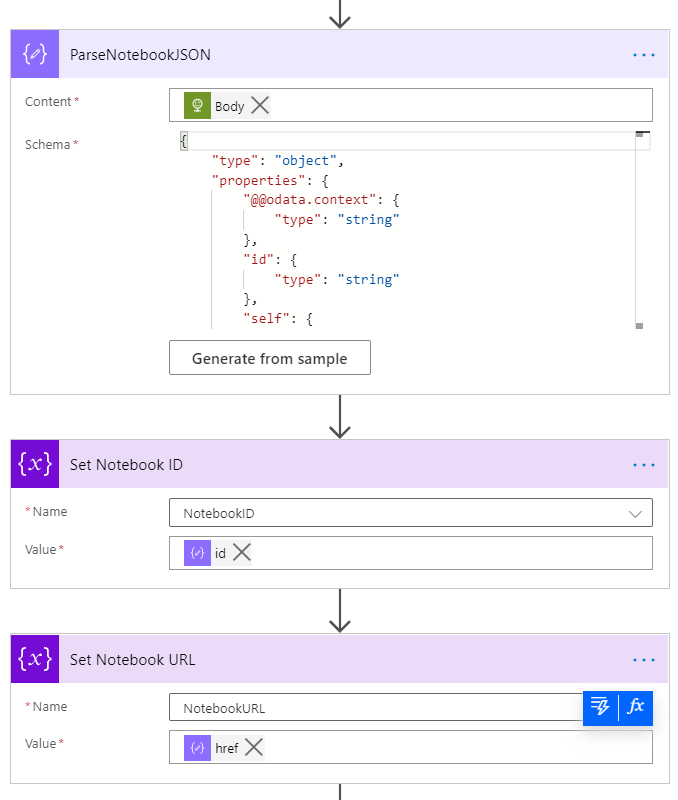Click the ParseNotebookJSON action icon
Viewport: 678px width, 800px height.
[35, 54]
